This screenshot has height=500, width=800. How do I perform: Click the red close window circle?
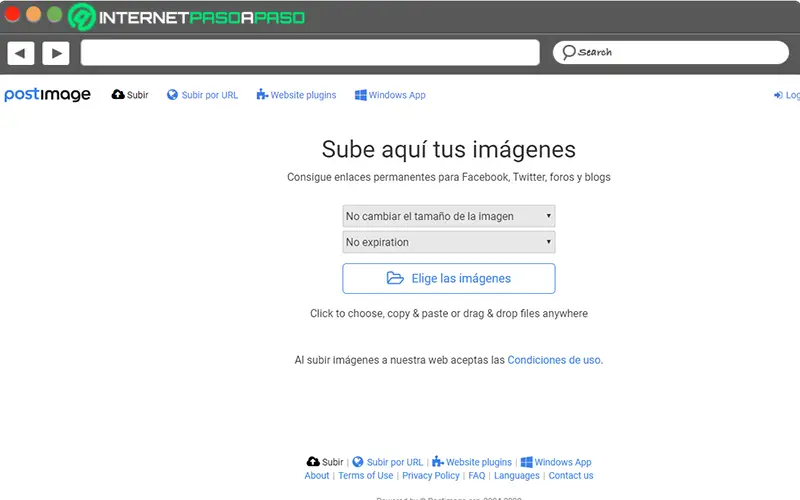coord(12,14)
